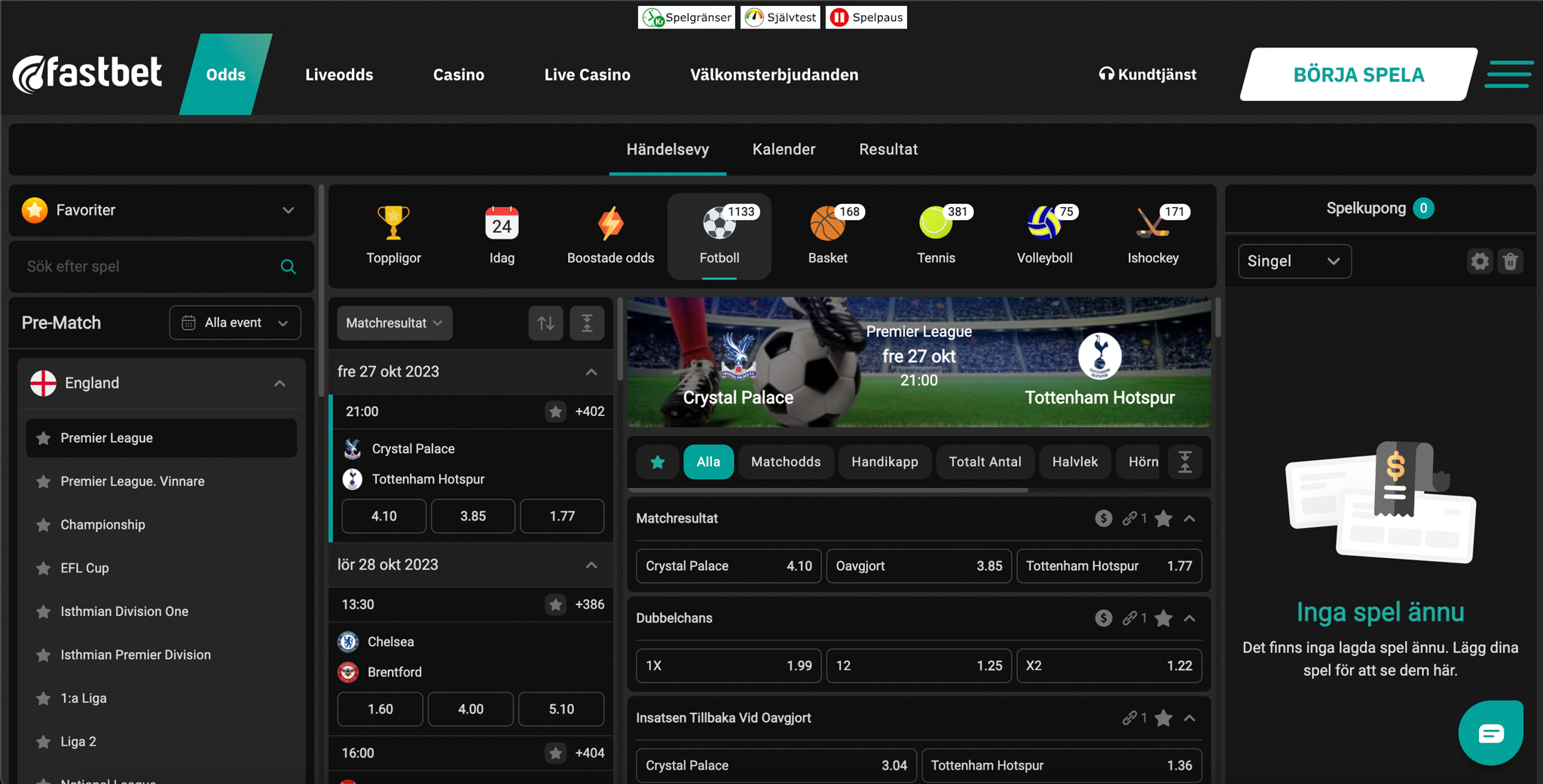Bet on Oavgjort at 3.85
The width and height of the screenshot is (1543, 784).
click(918, 566)
